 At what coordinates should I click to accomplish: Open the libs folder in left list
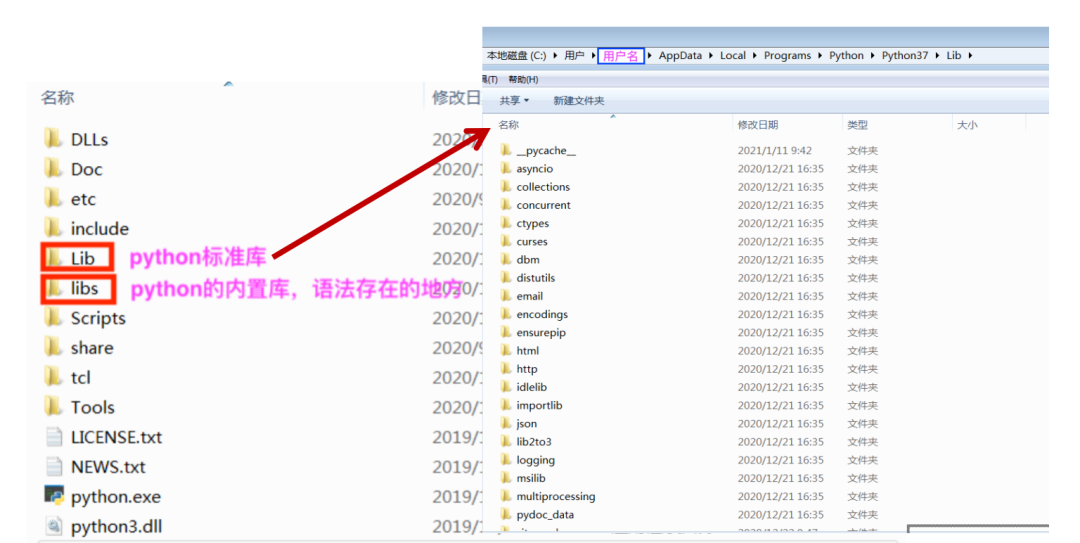(78, 288)
